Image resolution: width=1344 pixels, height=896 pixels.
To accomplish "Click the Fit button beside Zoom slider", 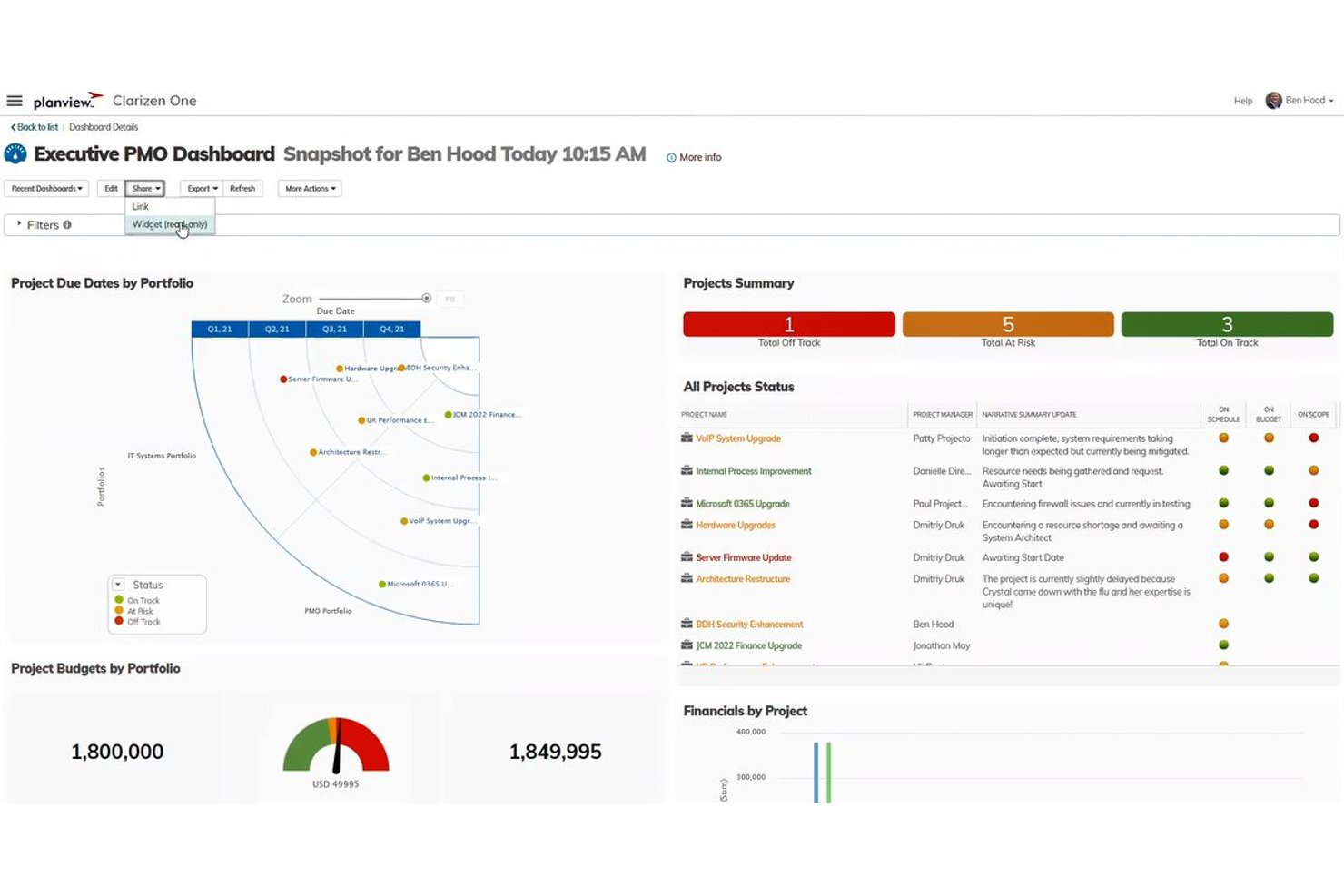I will tap(450, 299).
